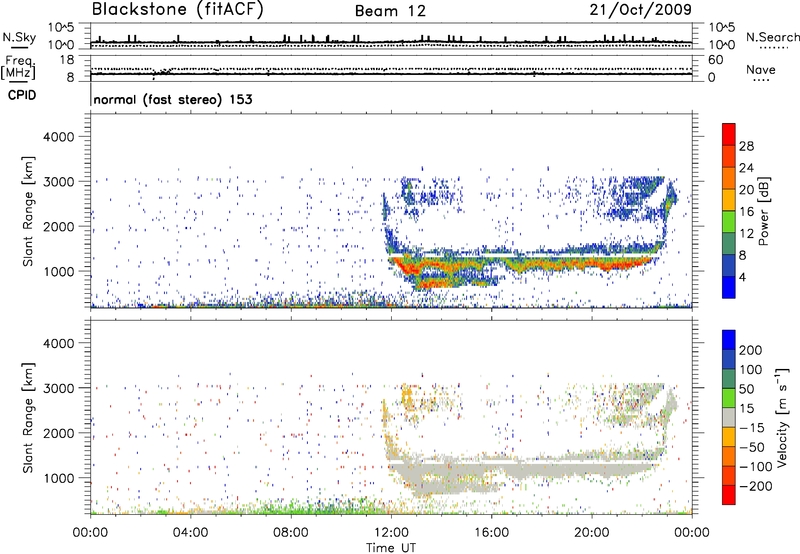The width and height of the screenshot is (800, 554).
Task: Select the Time UT axis label
Action: pos(391,548)
